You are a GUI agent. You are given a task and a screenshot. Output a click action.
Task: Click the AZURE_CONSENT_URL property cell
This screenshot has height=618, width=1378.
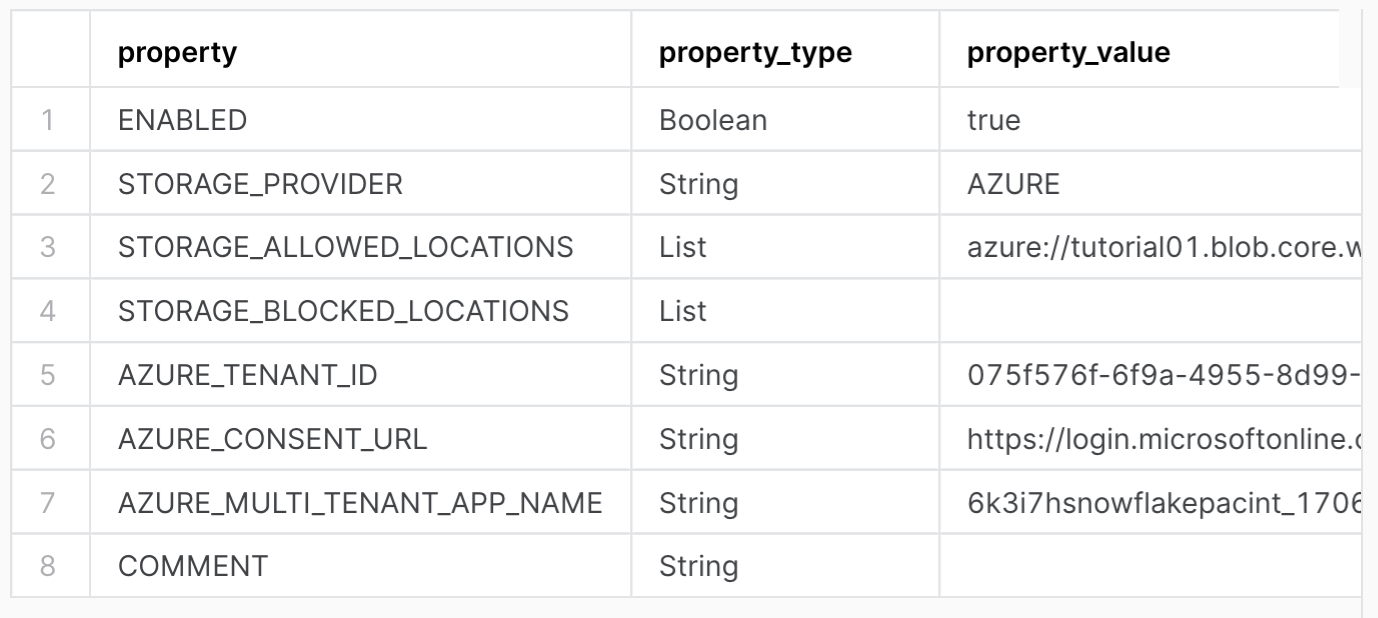[272, 439]
